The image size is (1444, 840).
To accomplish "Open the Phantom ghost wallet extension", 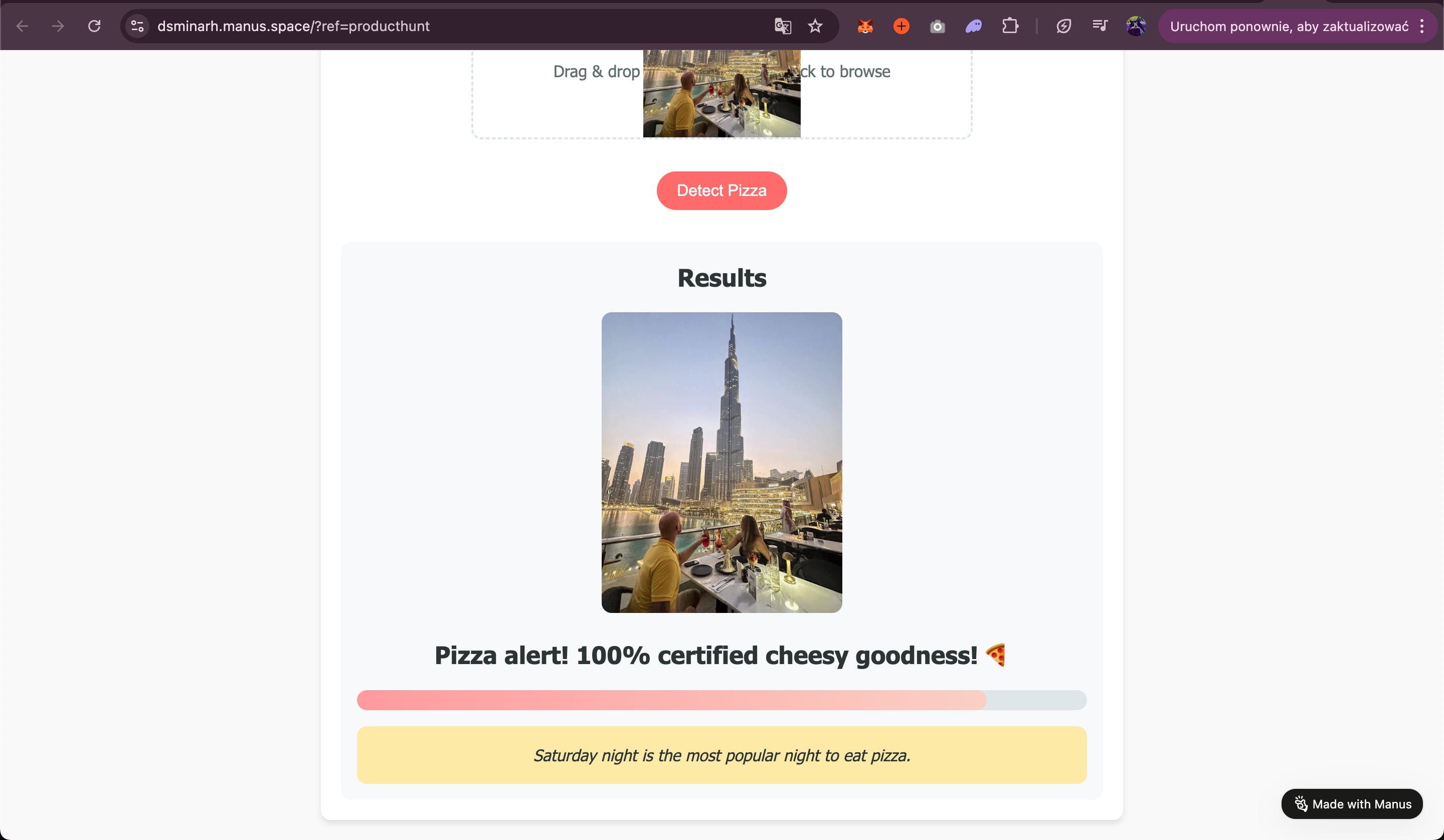I will pyautogui.click(x=974, y=27).
